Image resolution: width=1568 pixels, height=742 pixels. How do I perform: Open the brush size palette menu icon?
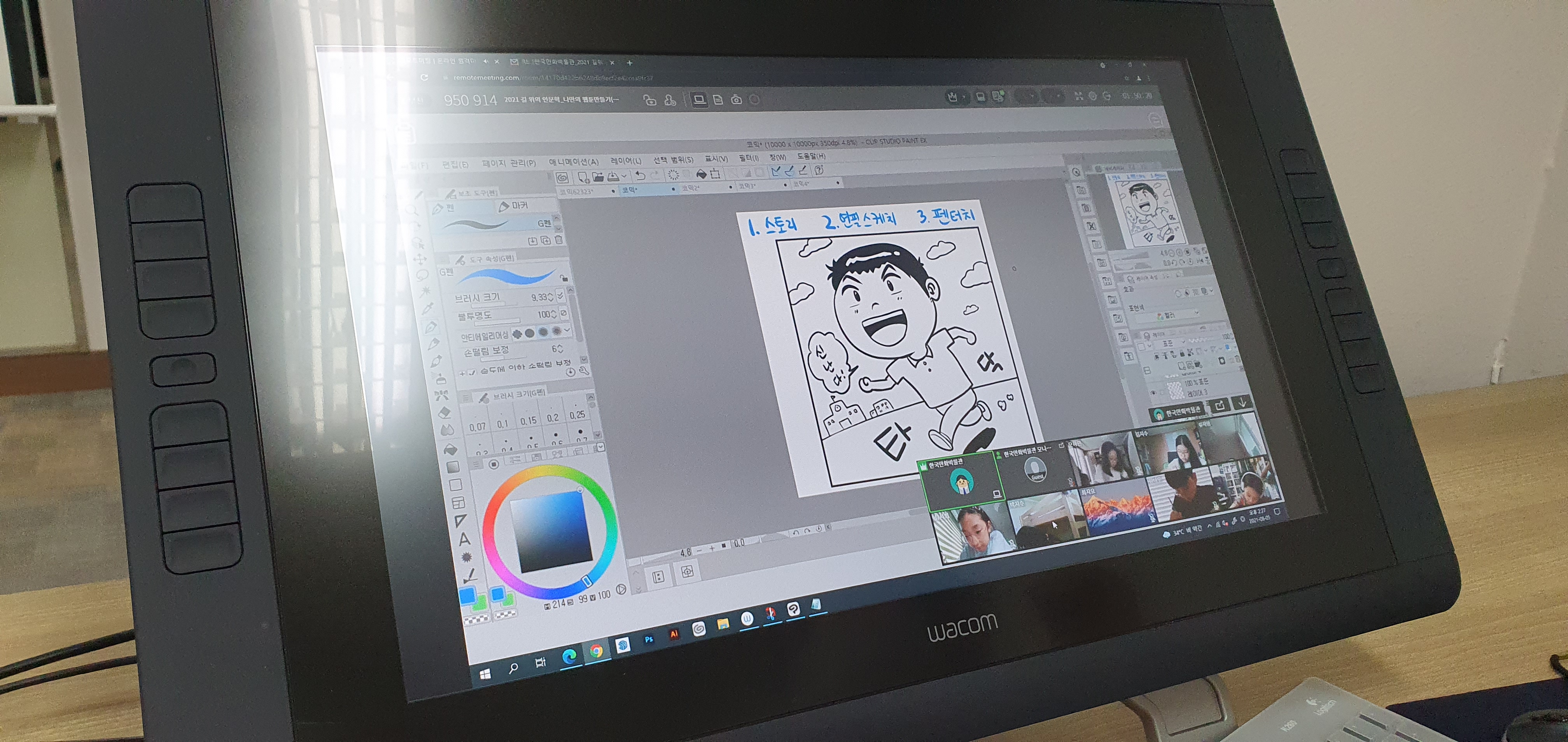click(465, 398)
